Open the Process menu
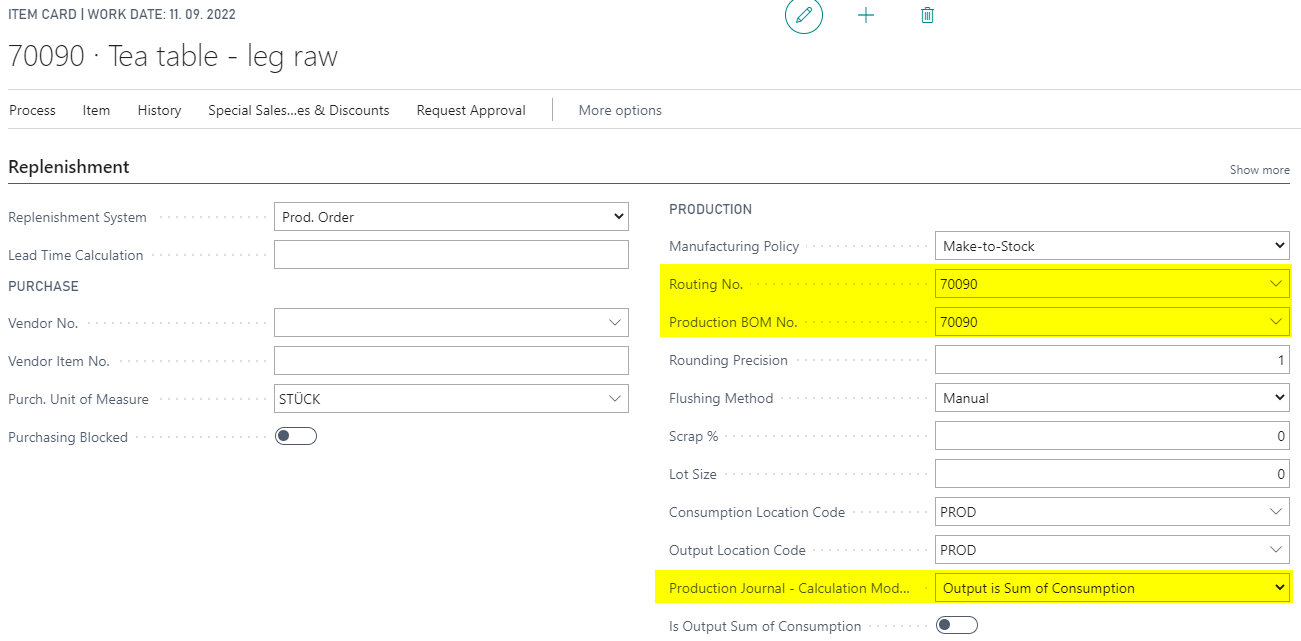This screenshot has width=1301, height=641. click(33, 110)
